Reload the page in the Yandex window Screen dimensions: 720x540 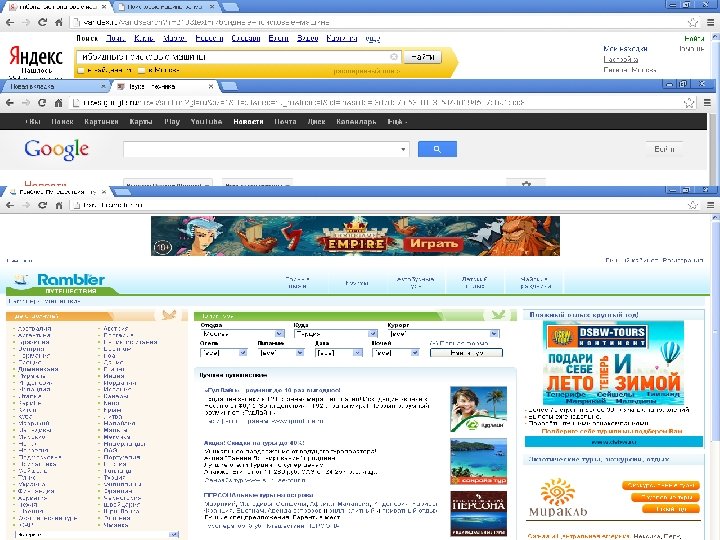42,22
